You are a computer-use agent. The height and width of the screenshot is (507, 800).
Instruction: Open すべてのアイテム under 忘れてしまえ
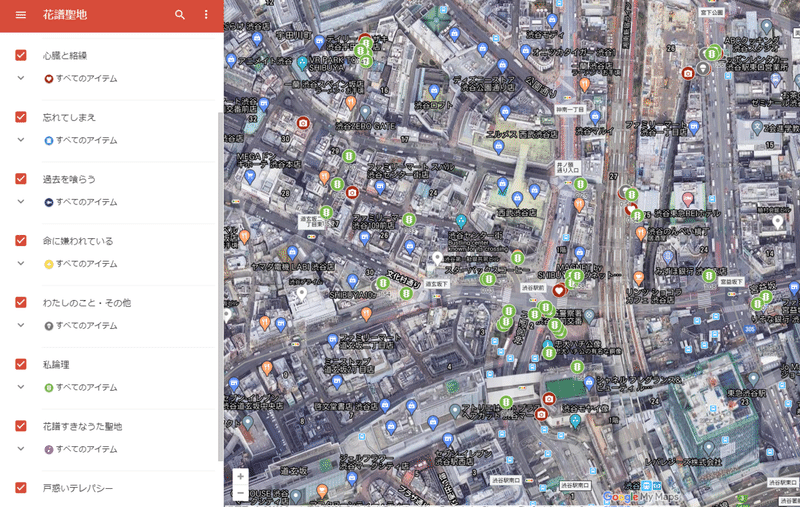coord(86,140)
